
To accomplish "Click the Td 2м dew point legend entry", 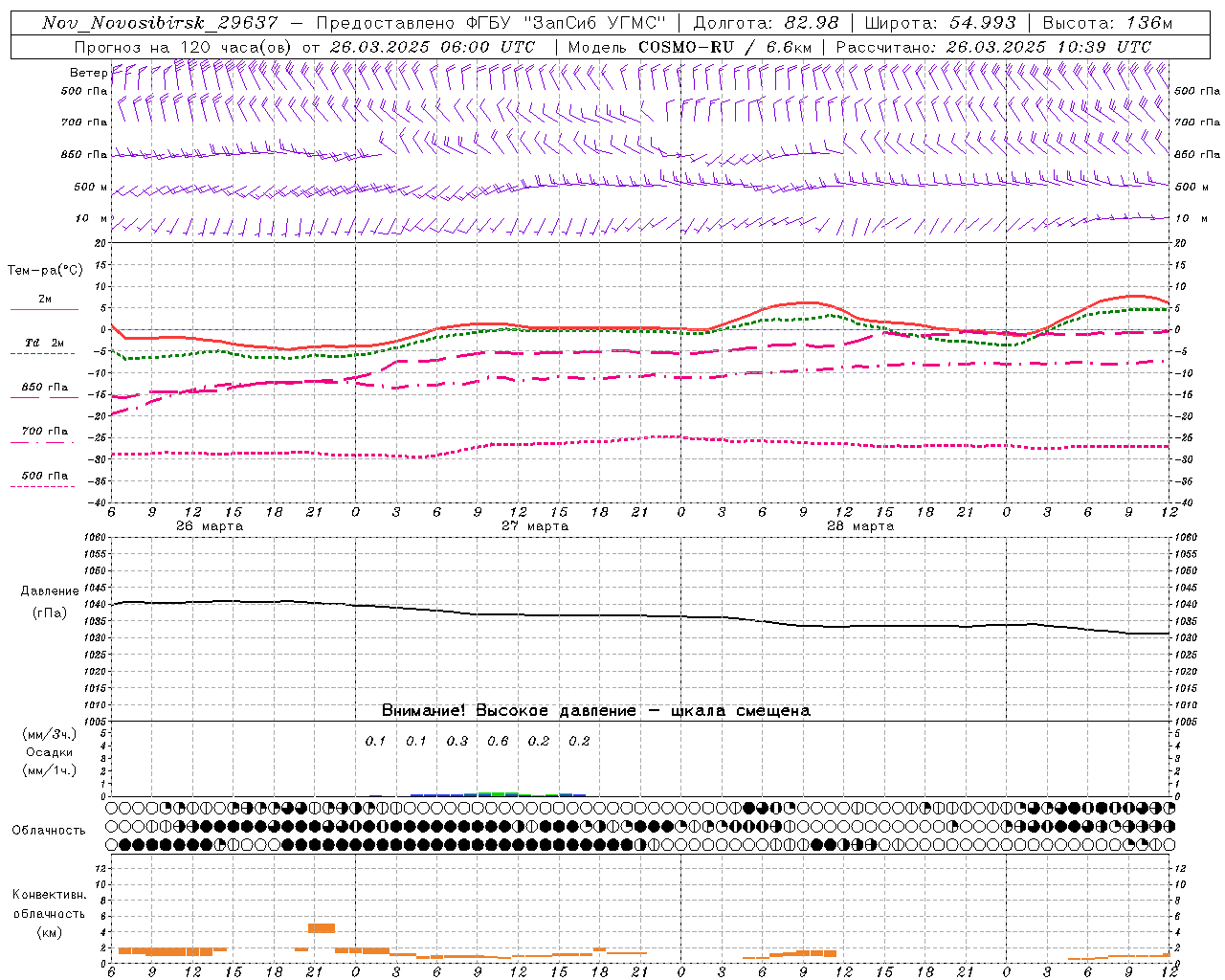I will coord(44,343).
